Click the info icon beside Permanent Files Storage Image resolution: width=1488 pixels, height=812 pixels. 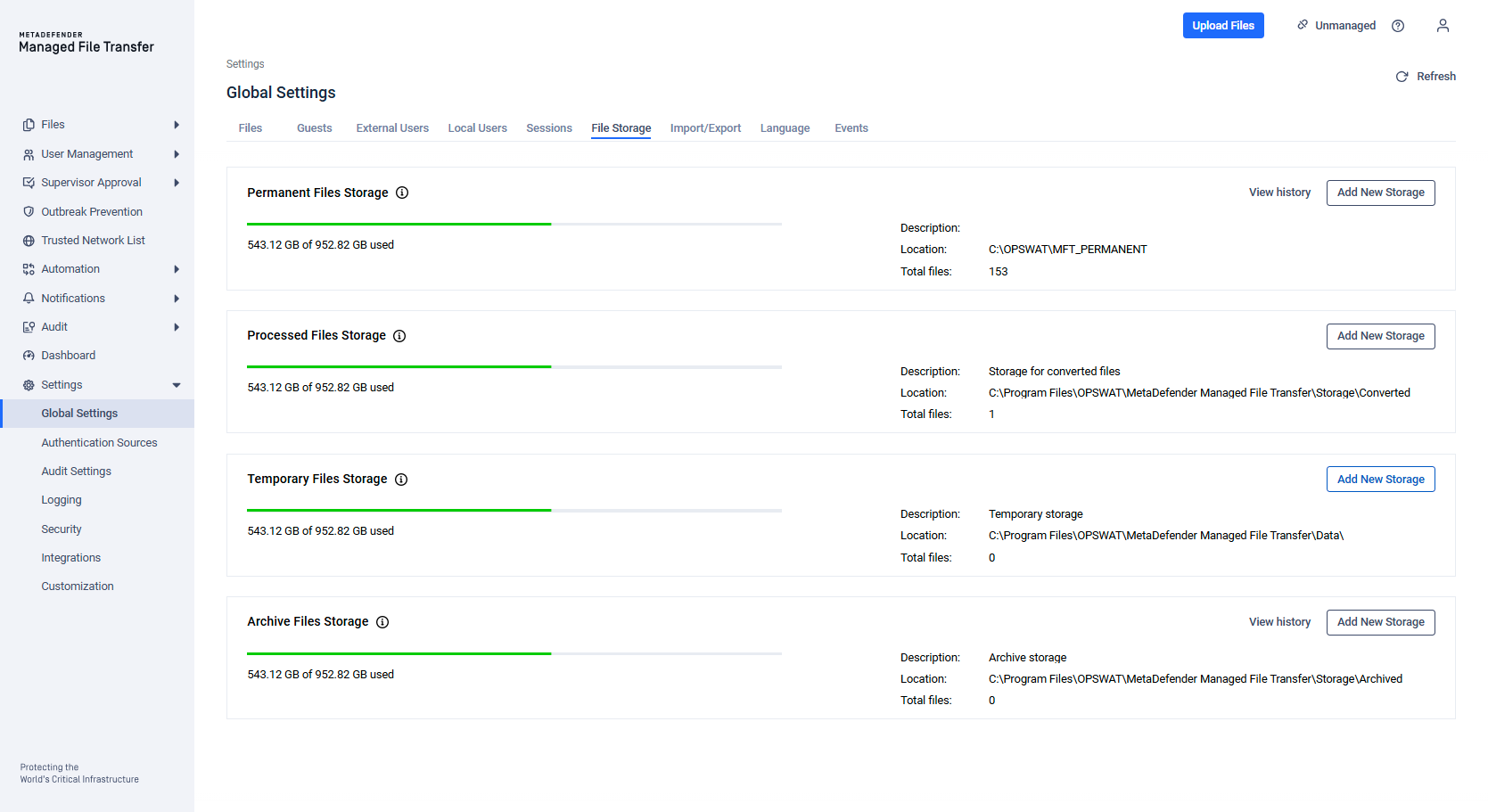[x=402, y=193]
